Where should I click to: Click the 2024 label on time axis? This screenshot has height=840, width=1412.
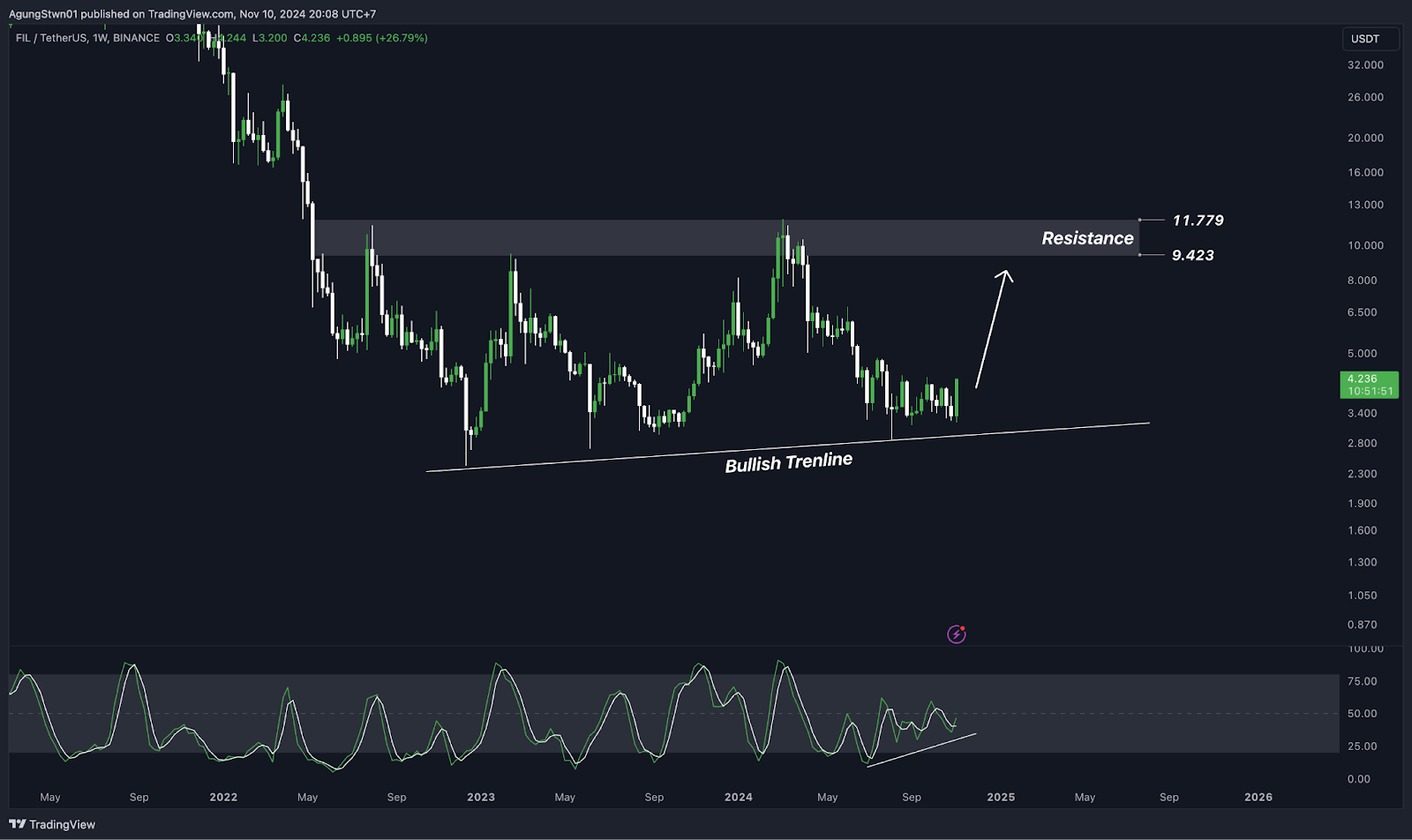pos(739,797)
